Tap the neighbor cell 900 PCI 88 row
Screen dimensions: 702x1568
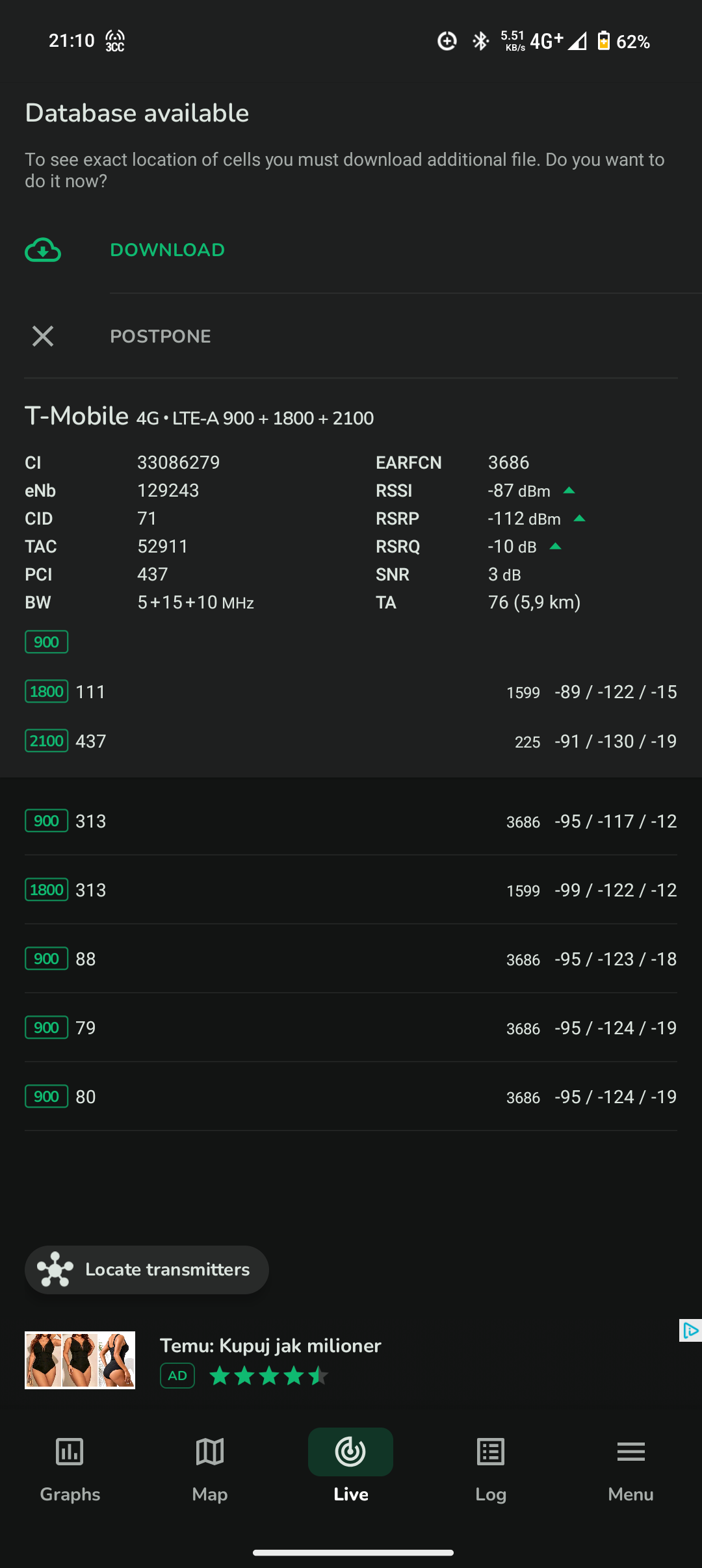click(x=351, y=959)
